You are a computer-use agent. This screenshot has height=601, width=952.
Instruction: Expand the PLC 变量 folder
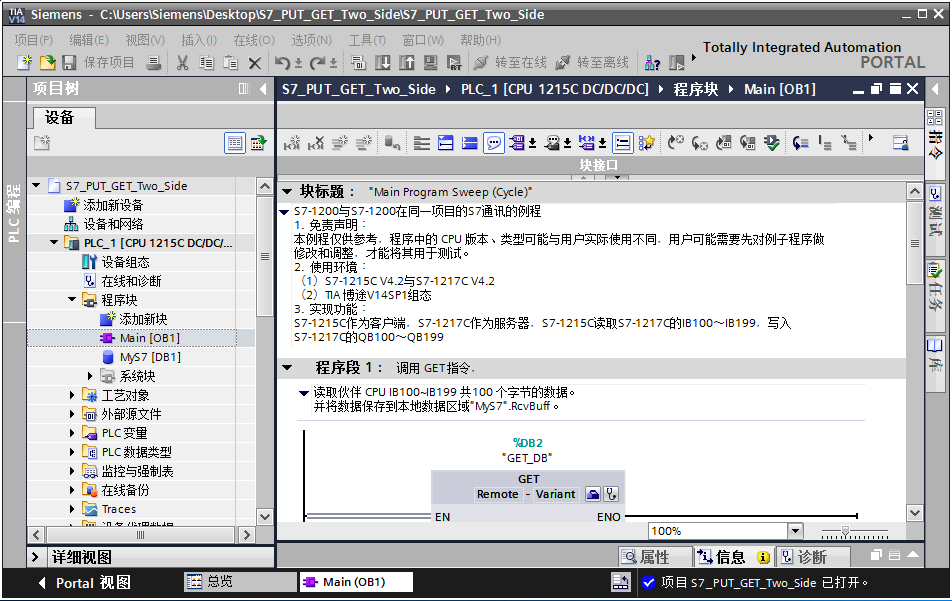[x=72, y=433]
